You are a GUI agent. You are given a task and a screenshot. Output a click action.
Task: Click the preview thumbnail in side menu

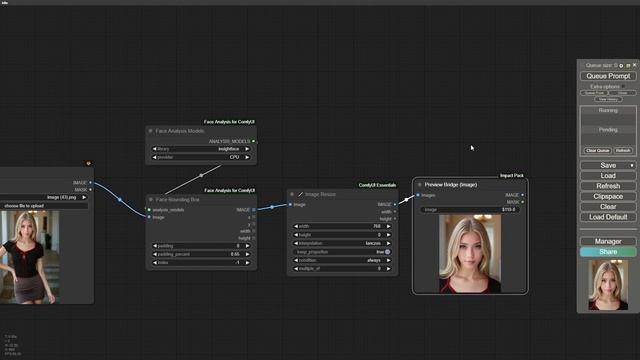(x=608, y=285)
